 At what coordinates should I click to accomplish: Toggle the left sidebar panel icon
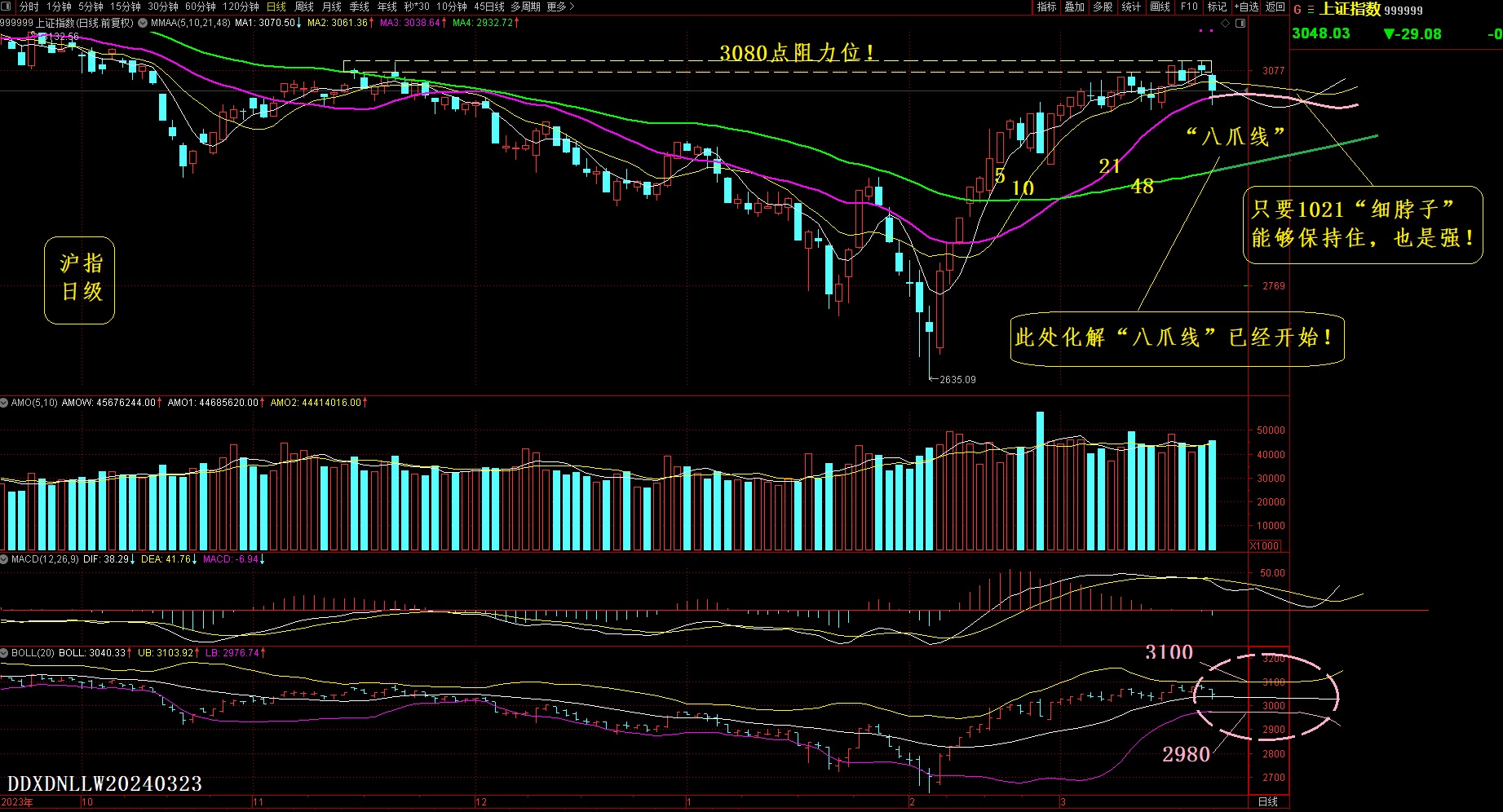click(7, 7)
